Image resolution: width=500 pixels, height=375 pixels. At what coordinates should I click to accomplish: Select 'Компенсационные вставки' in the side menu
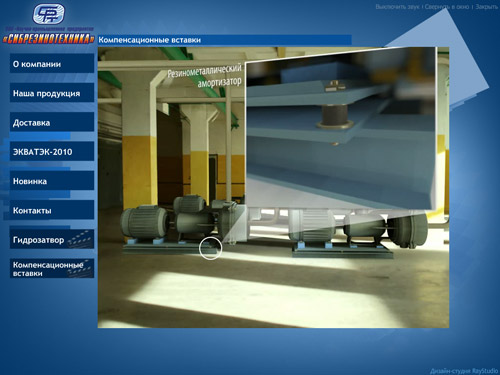pos(52,269)
